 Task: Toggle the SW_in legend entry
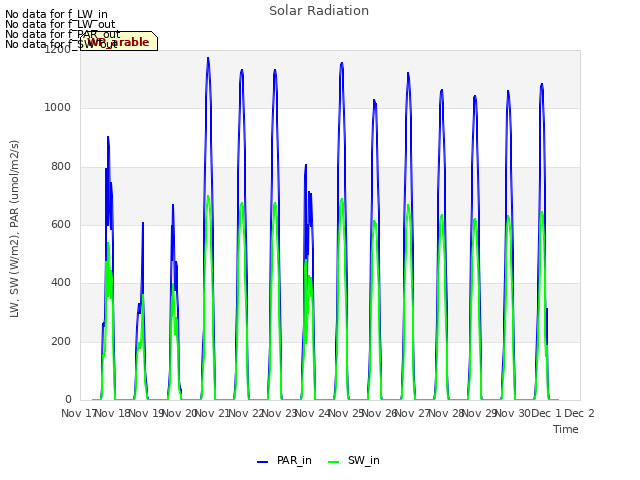tap(353, 460)
